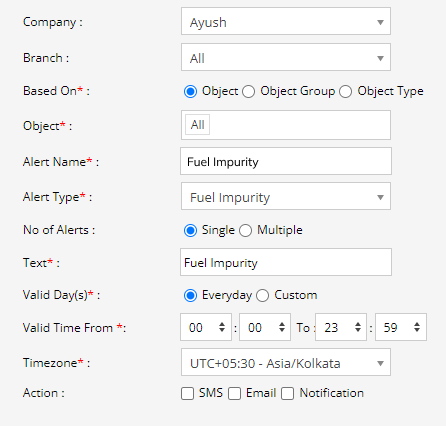Choose the Object Group radio option
Viewport: 446px width, 426px height.
point(248,91)
